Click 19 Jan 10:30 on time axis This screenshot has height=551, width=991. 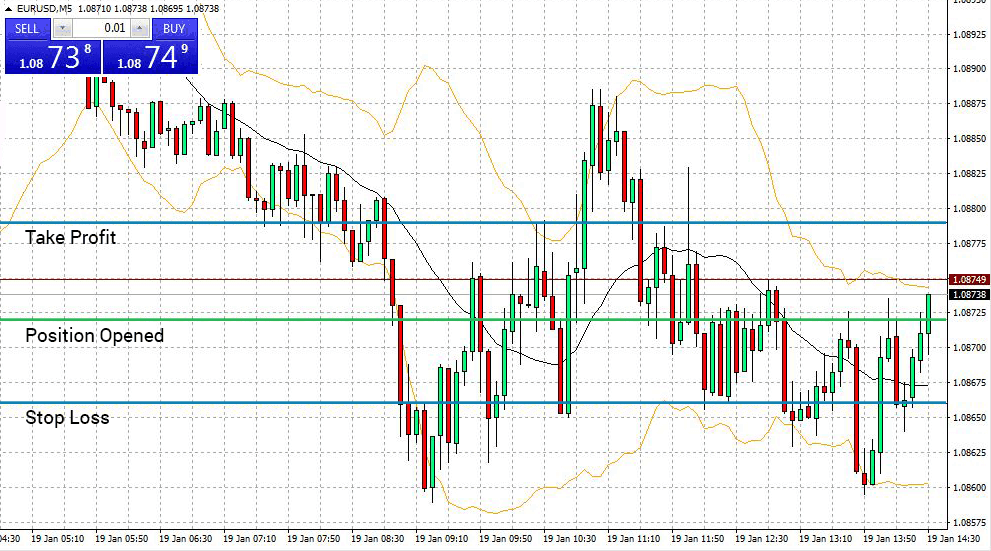[570, 538]
